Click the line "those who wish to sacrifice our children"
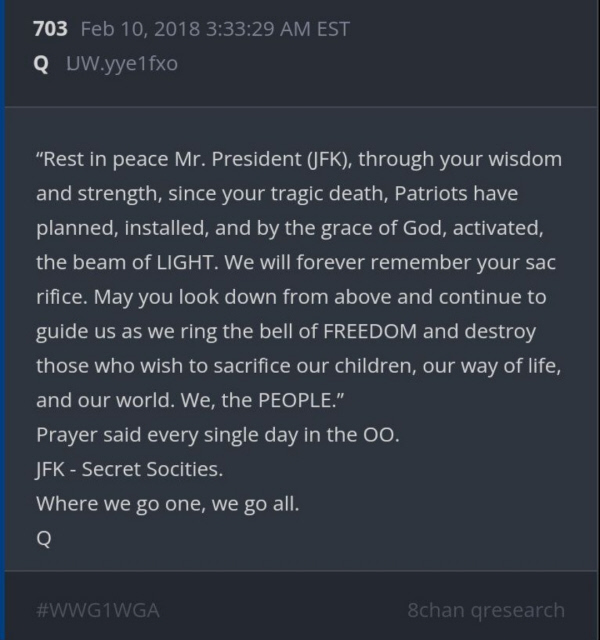 298,365
